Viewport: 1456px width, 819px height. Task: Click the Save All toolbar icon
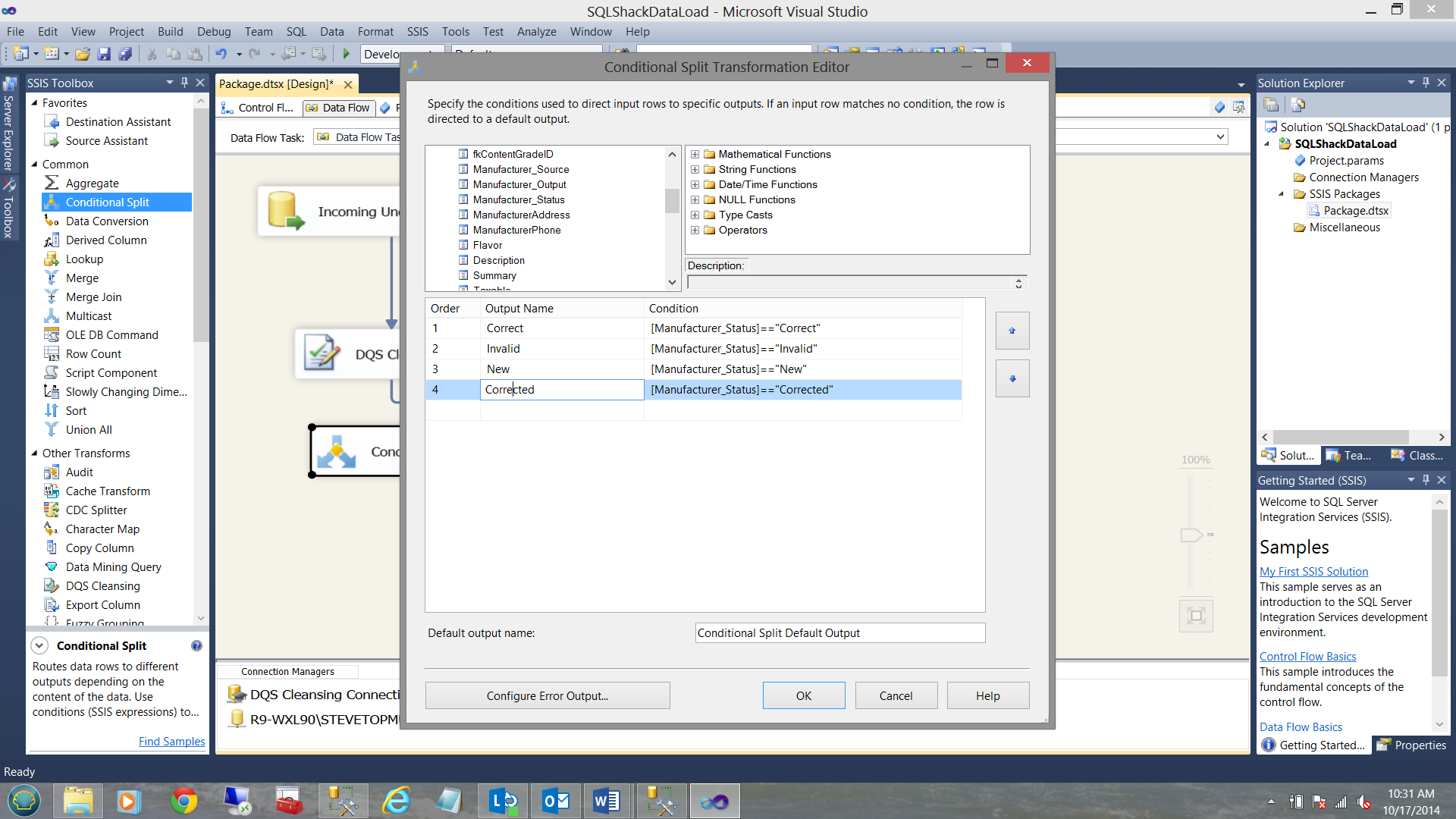click(x=125, y=54)
